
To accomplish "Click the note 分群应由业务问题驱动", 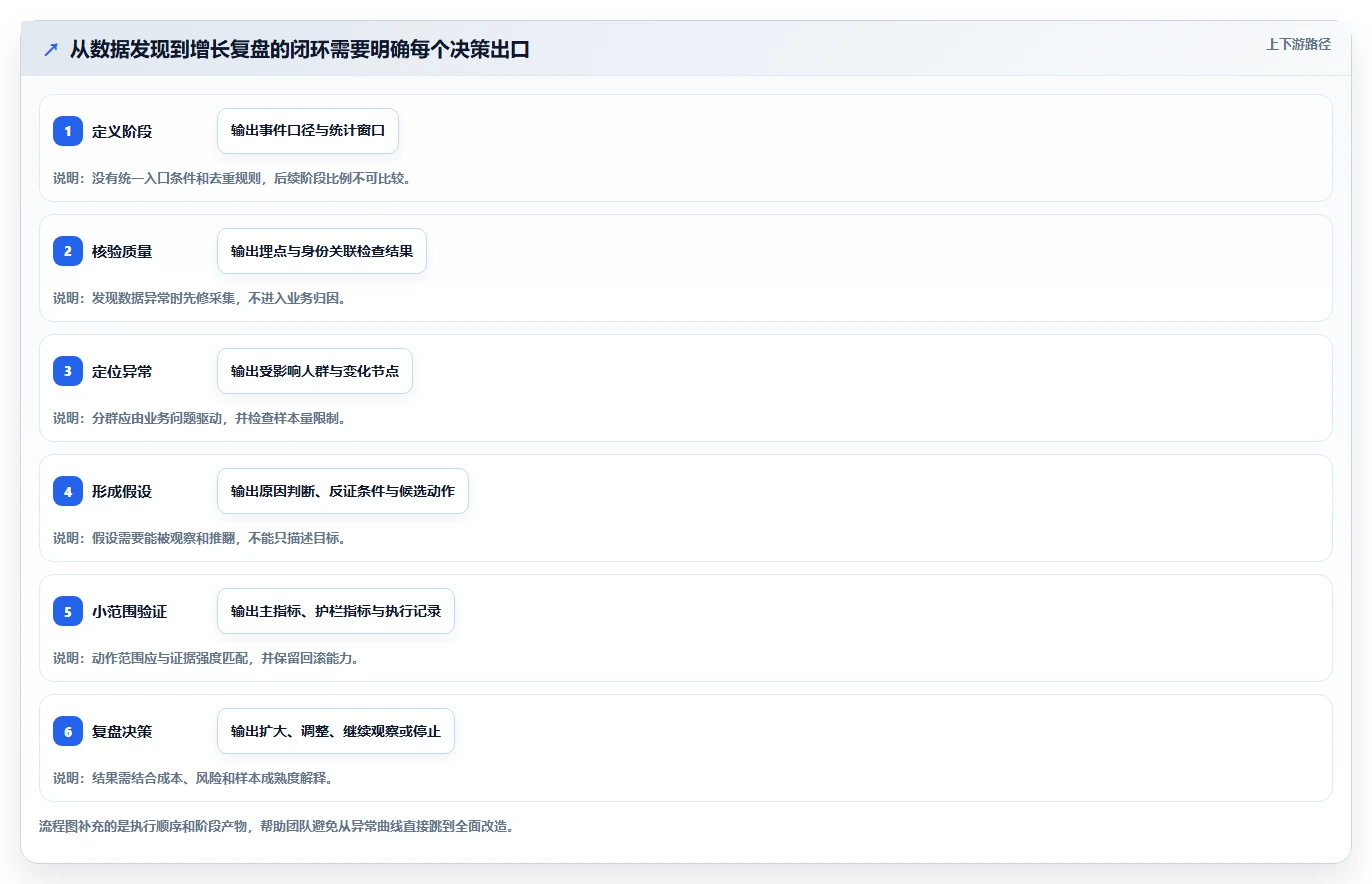I will point(158,418).
